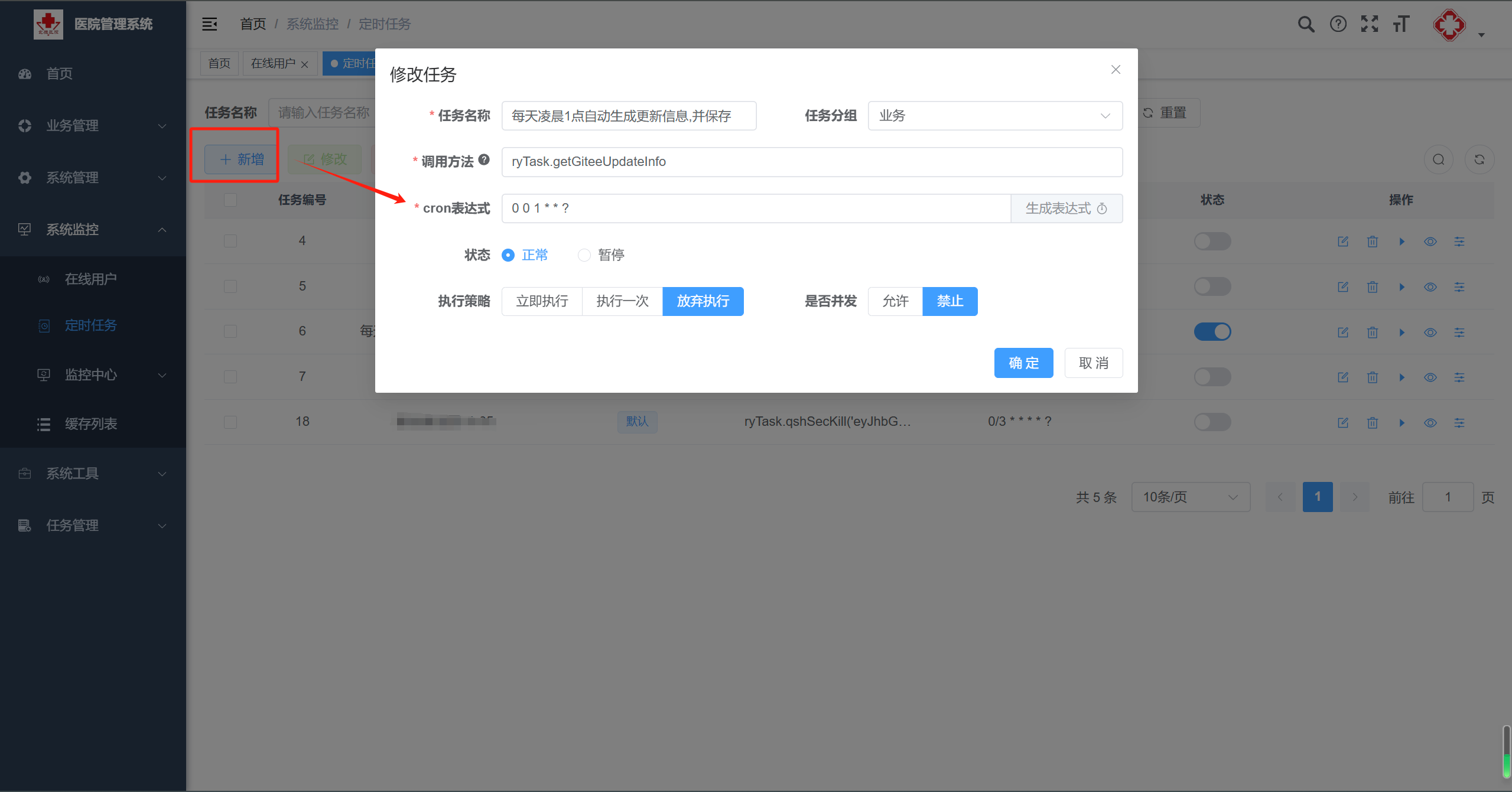Viewport: 1512px width, 792px height.
Task: Click the cron表达式 input field
Action: (x=755, y=208)
